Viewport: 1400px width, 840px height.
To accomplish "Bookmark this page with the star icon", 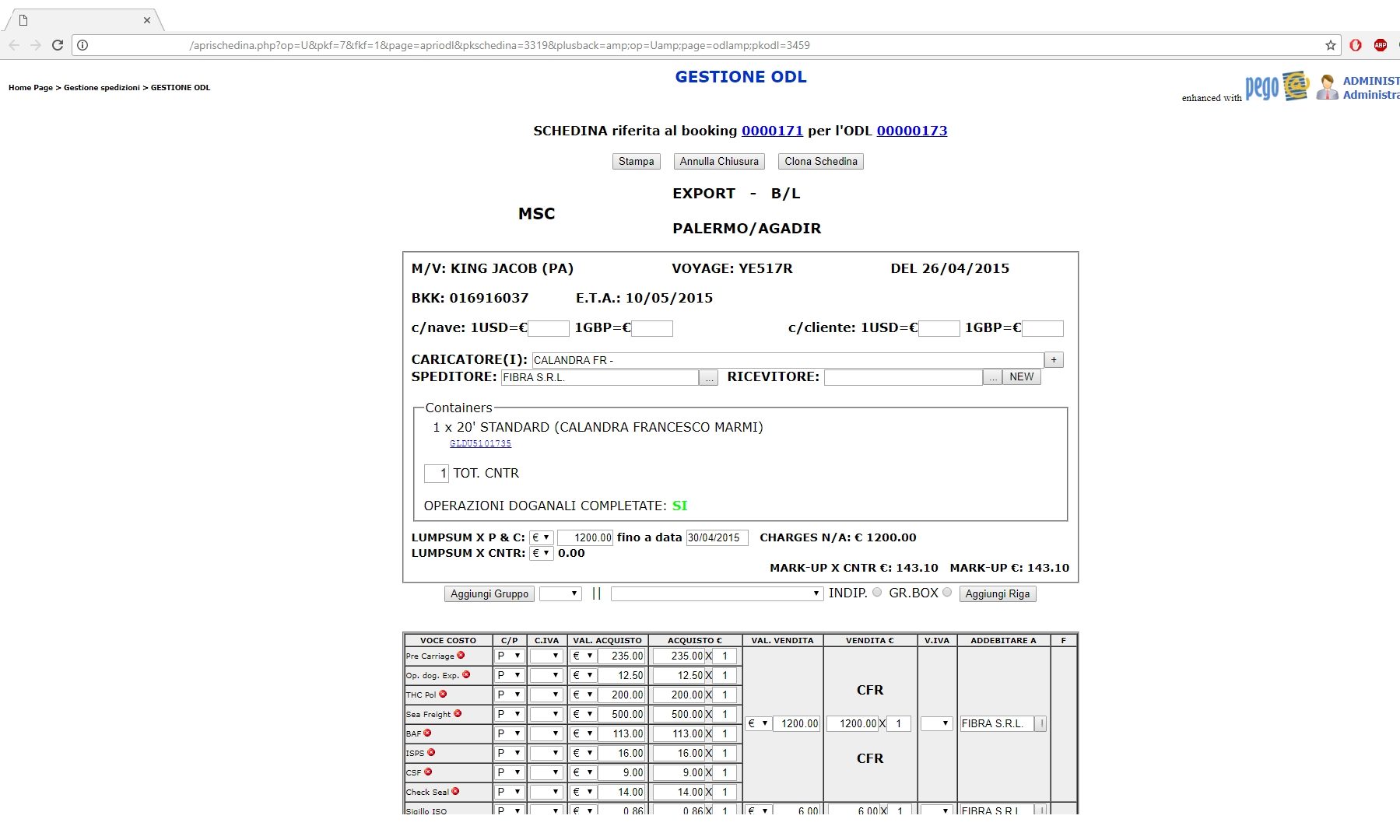I will (x=1331, y=45).
